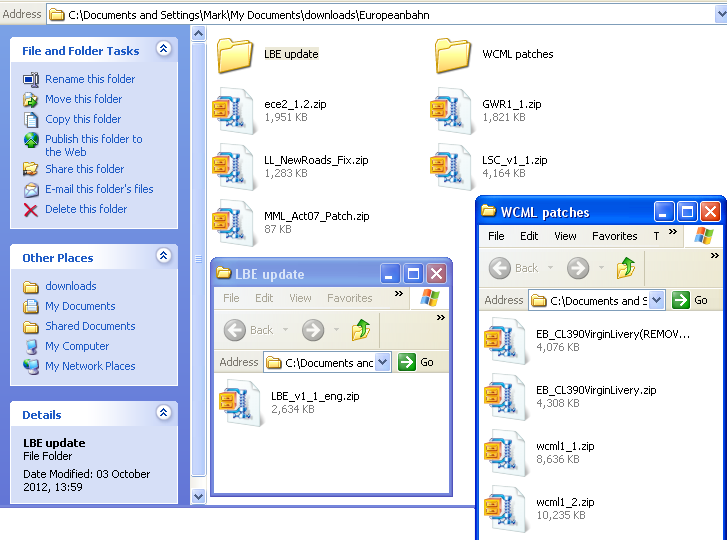Open Shared Documents link
The width and height of the screenshot is (727, 540).
pyautogui.click(x=90, y=326)
